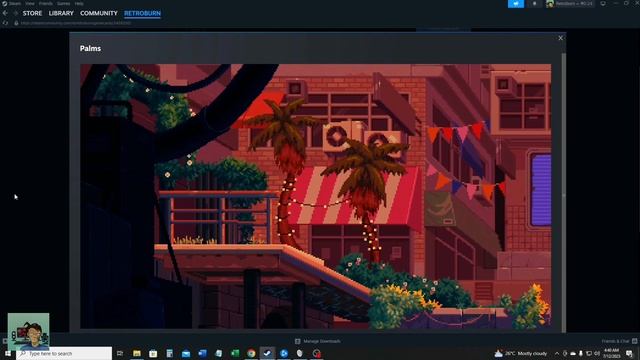Open Calculator from taskbar

coord(169,353)
